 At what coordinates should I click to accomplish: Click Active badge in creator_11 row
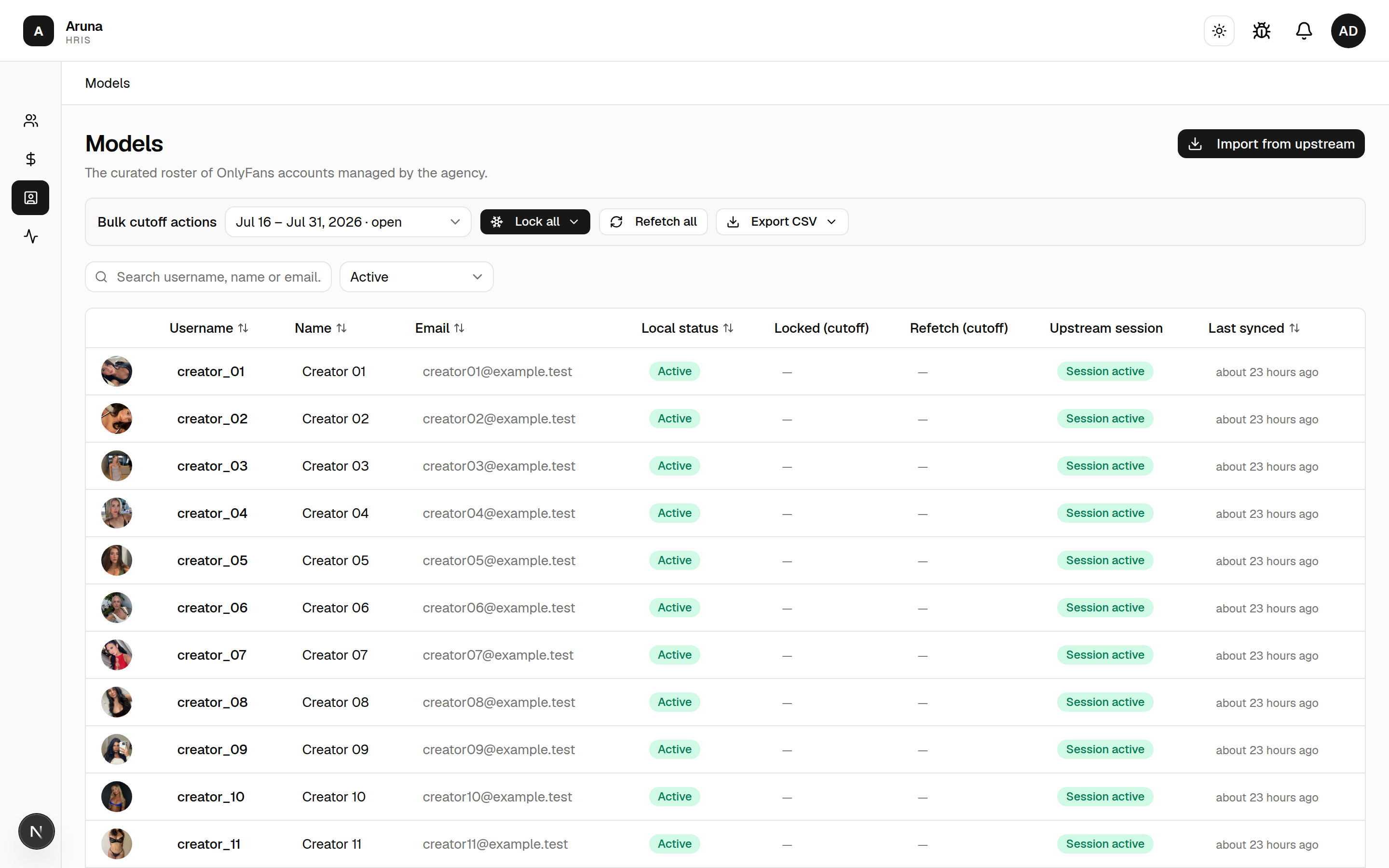[x=674, y=844]
